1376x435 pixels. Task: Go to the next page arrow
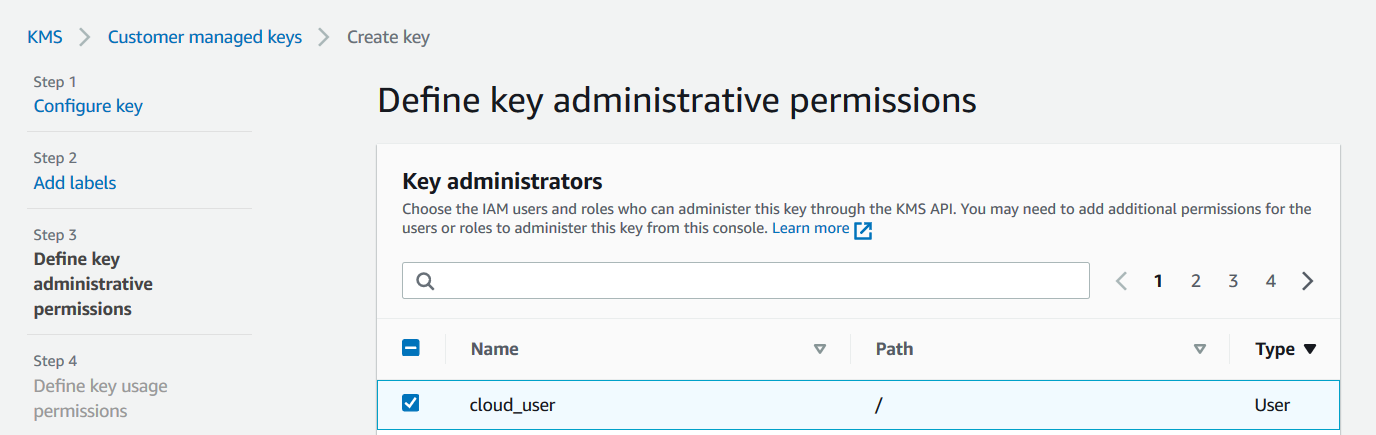click(x=1308, y=281)
